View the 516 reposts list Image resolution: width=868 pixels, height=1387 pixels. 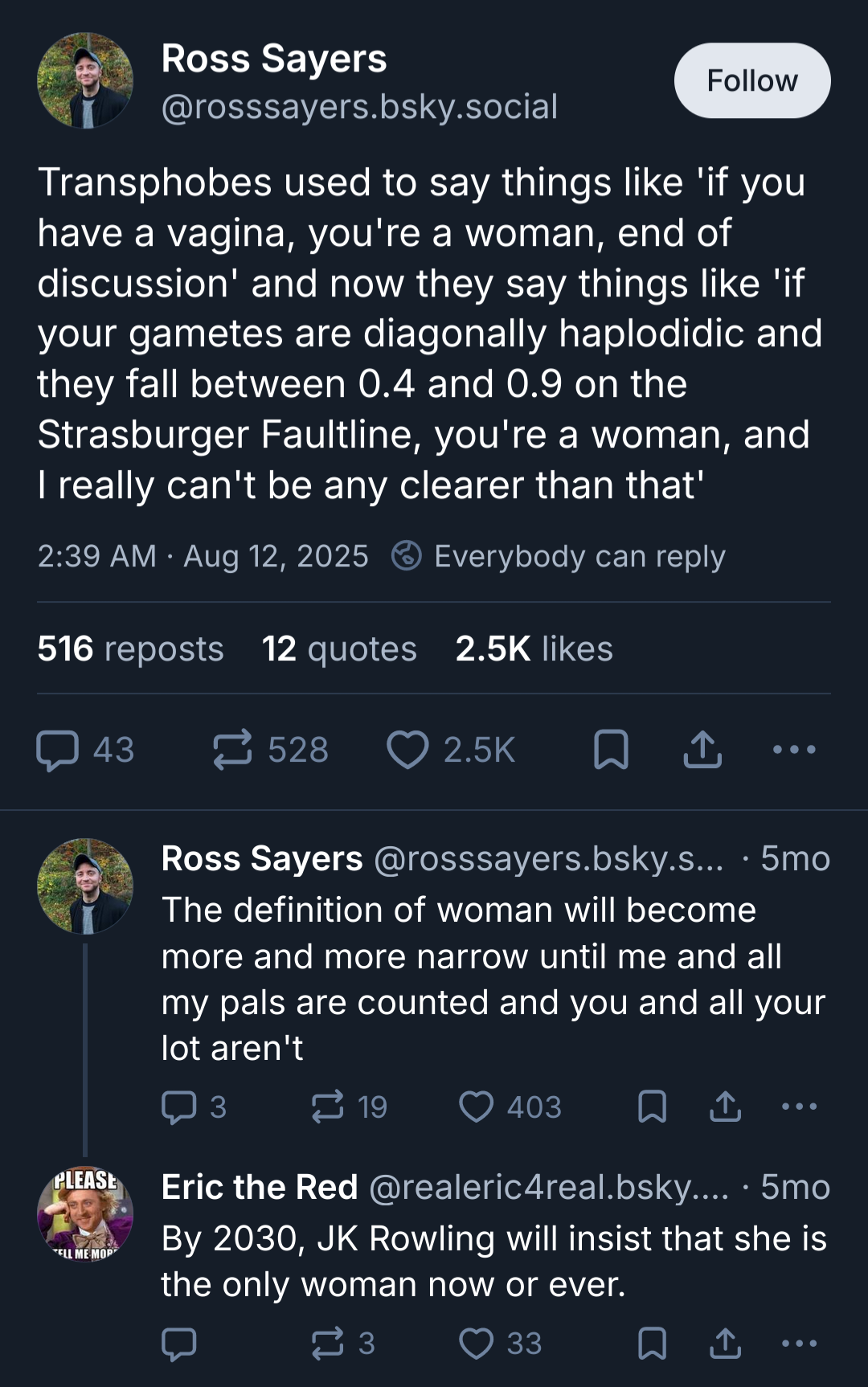point(130,649)
